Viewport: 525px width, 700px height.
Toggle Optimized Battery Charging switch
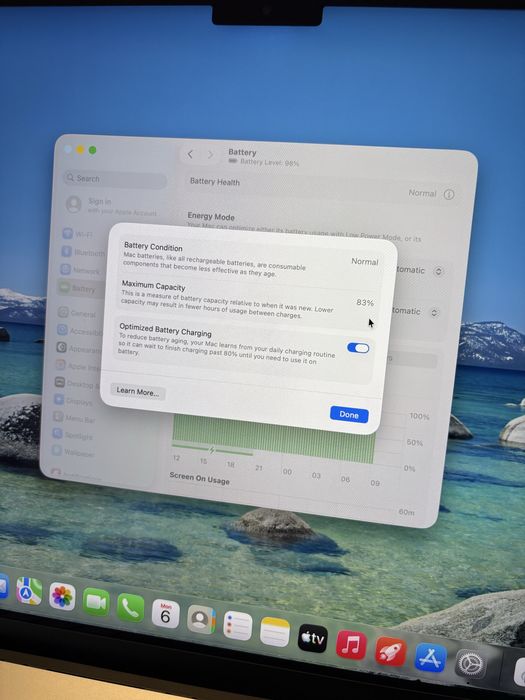click(358, 348)
